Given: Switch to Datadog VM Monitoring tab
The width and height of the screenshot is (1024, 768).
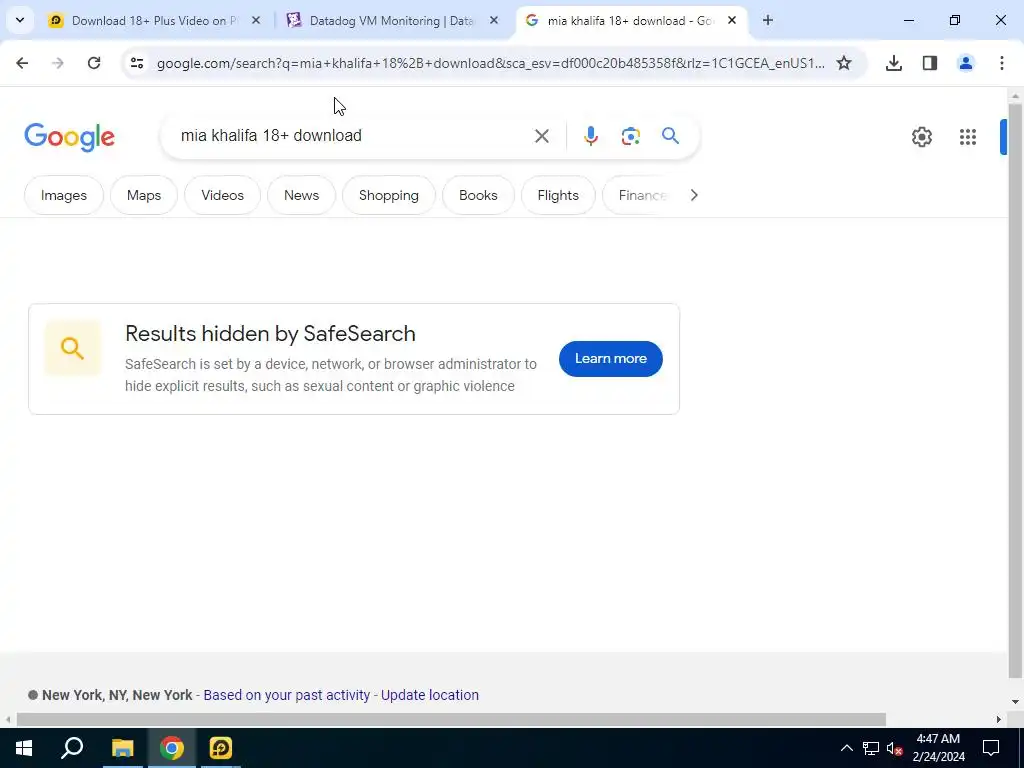Looking at the screenshot, I should (391, 21).
